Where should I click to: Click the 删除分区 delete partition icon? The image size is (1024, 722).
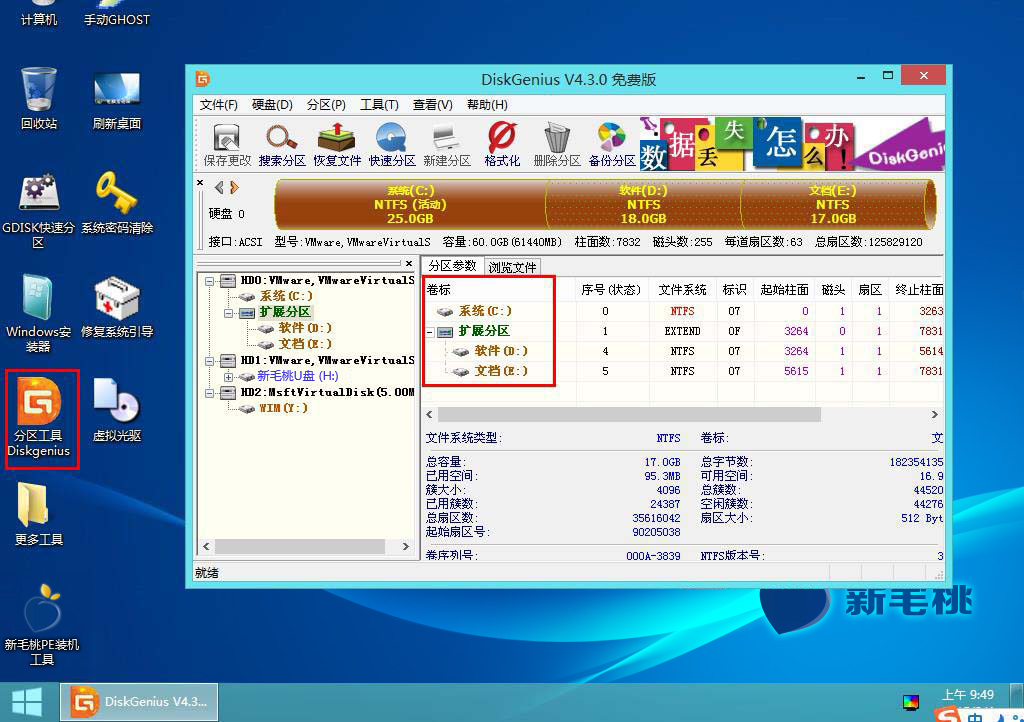(x=556, y=145)
